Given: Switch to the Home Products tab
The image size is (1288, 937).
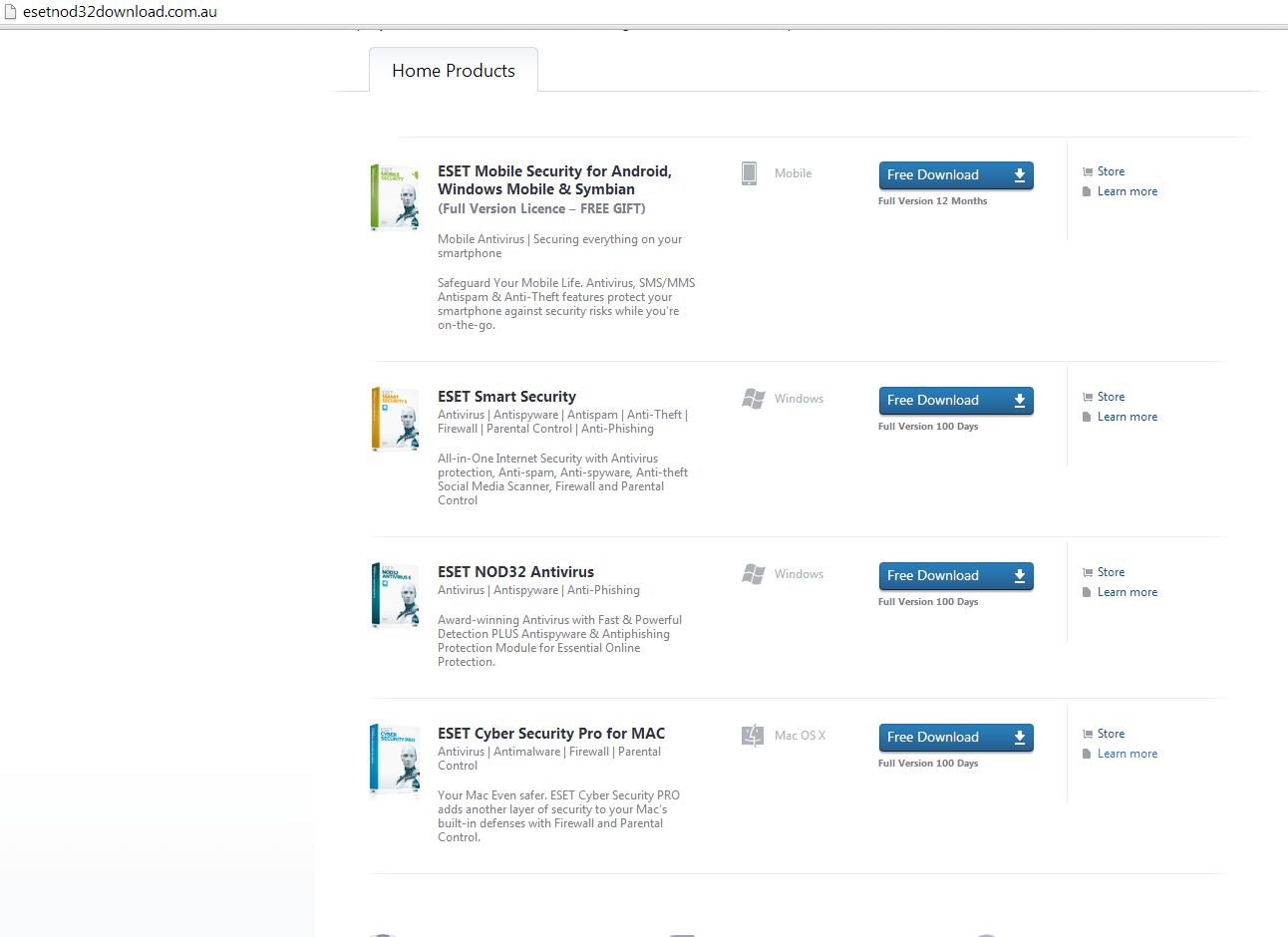Looking at the screenshot, I should pyautogui.click(x=454, y=70).
